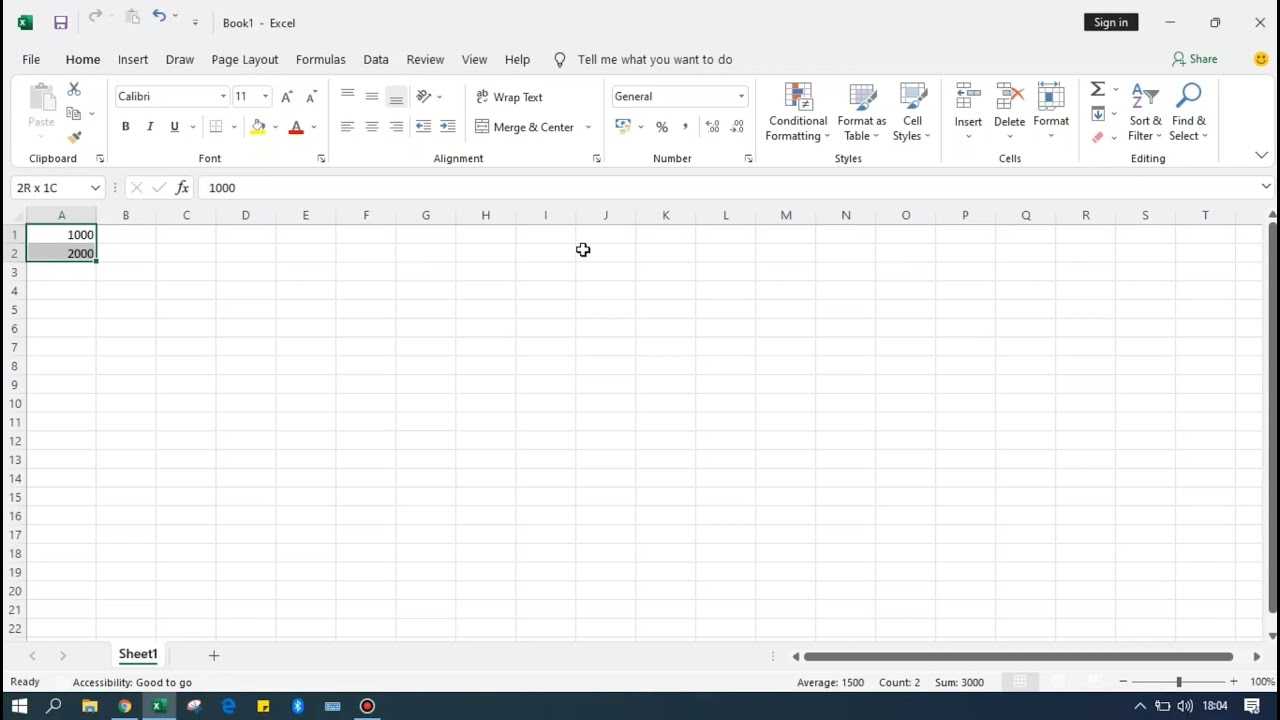Open Sort & Filter options
The image size is (1280, 720).
(1145, 112)
